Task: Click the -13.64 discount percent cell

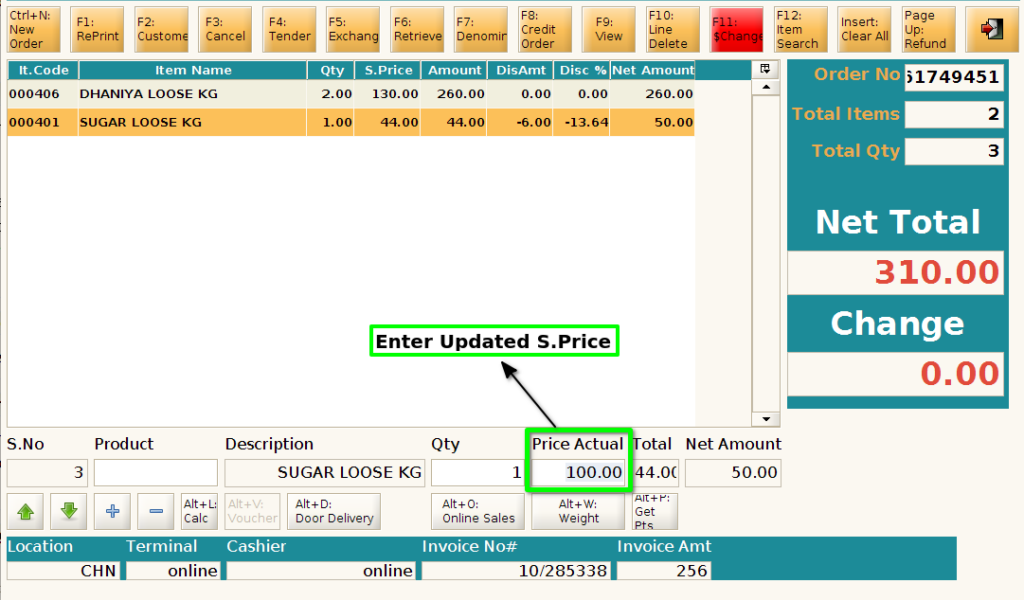Action: point(581,122)
